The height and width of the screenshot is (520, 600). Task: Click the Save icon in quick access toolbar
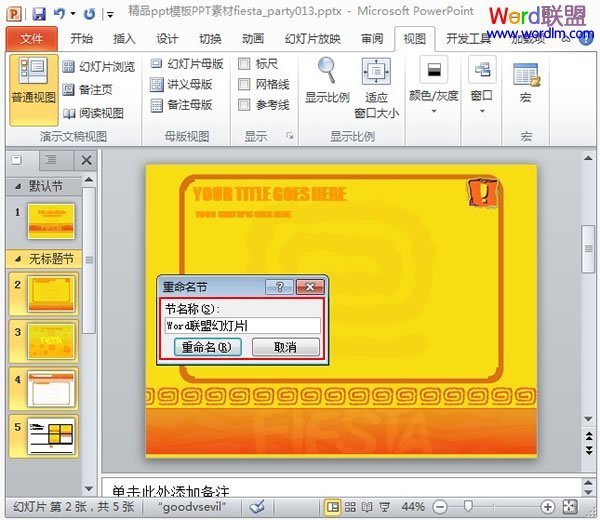[39, 14]
